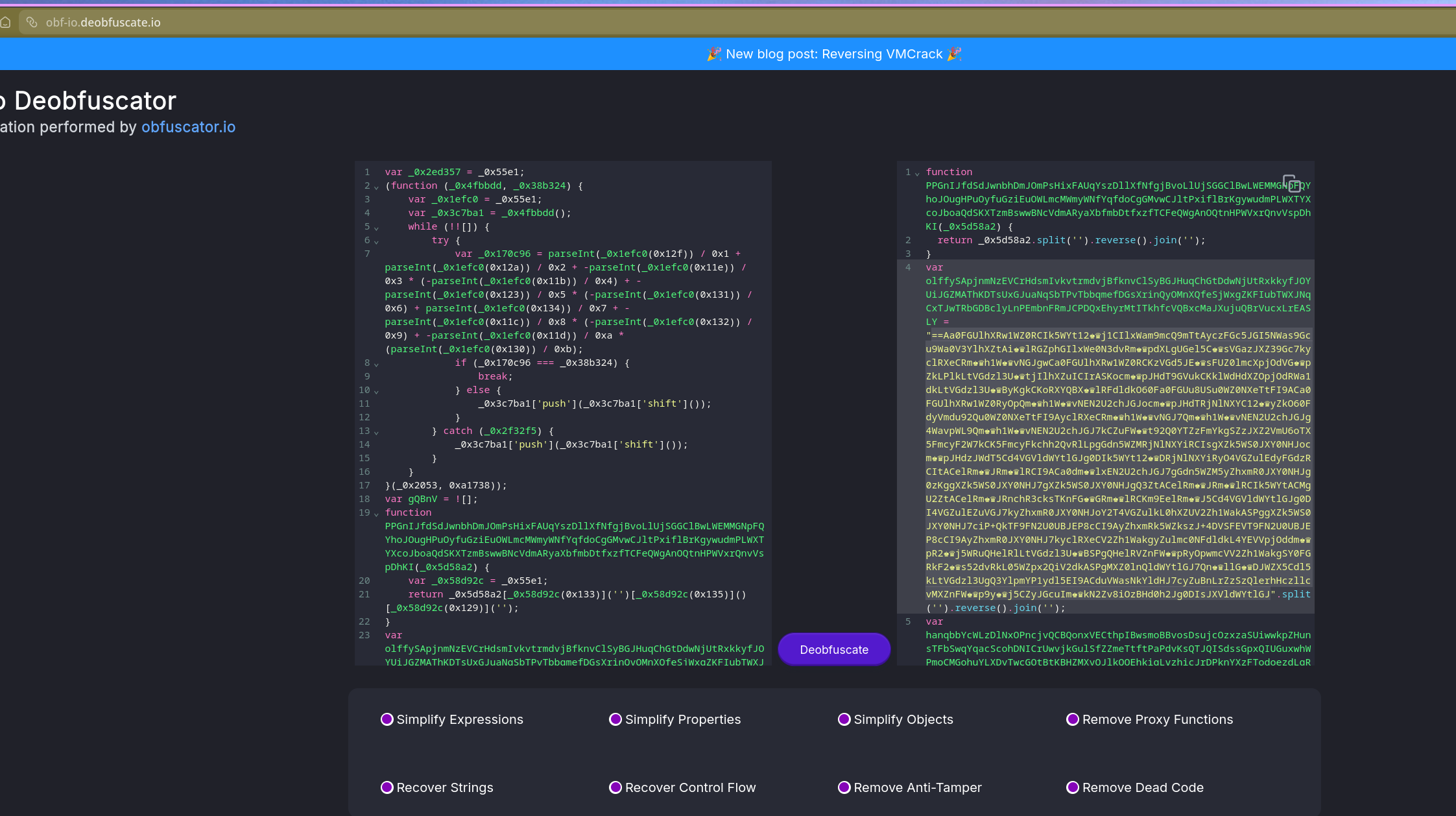Viewport: 1456px width, 816px height.
Task: Fold the try block at line 6
Action: click(376, 241)
